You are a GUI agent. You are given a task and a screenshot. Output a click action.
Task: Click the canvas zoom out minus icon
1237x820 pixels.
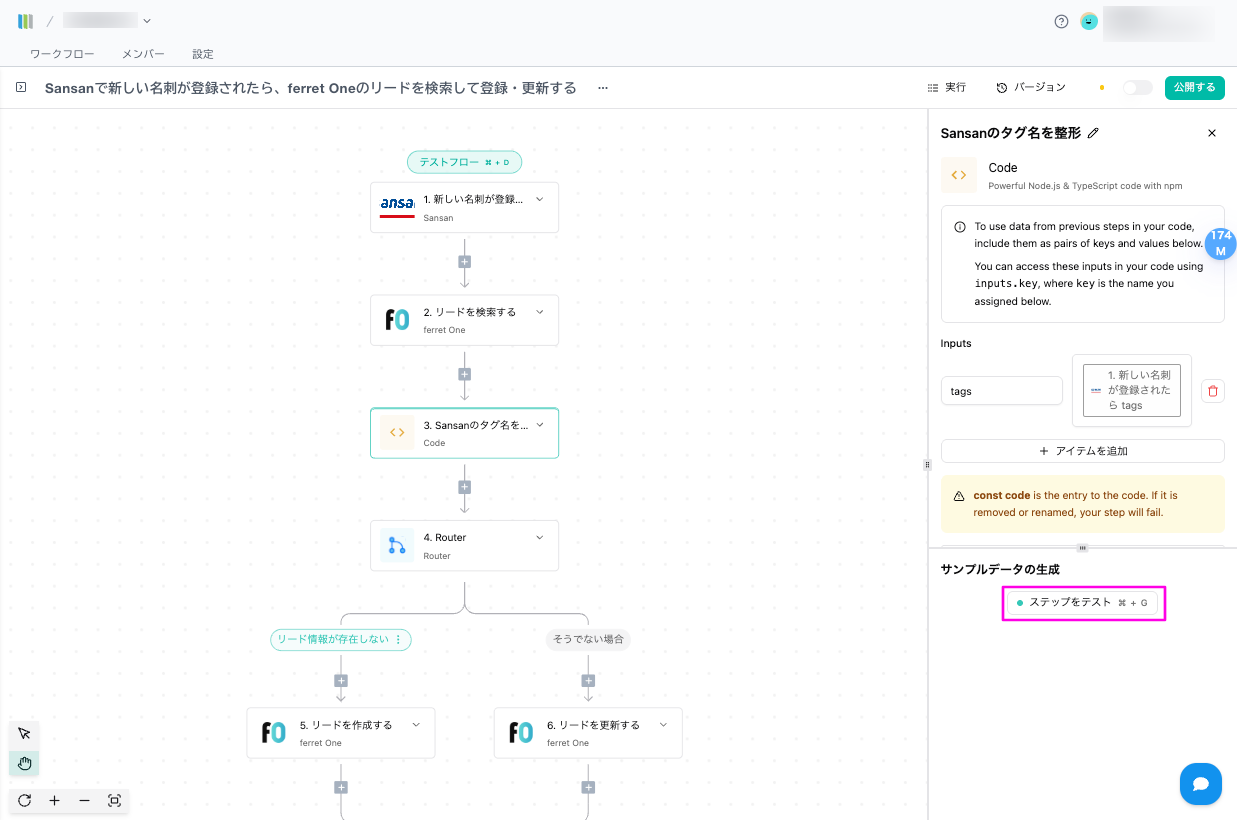tap(84, 801)
